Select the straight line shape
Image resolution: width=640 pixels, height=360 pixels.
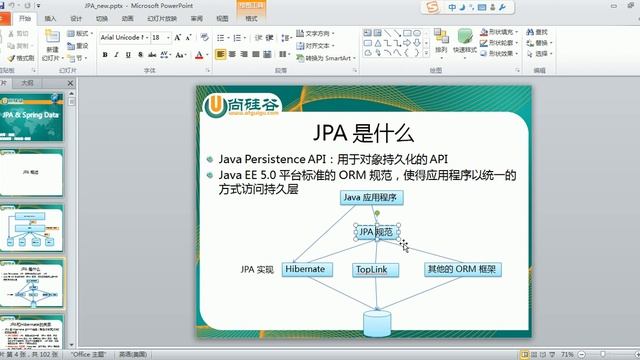click(387, 33)
